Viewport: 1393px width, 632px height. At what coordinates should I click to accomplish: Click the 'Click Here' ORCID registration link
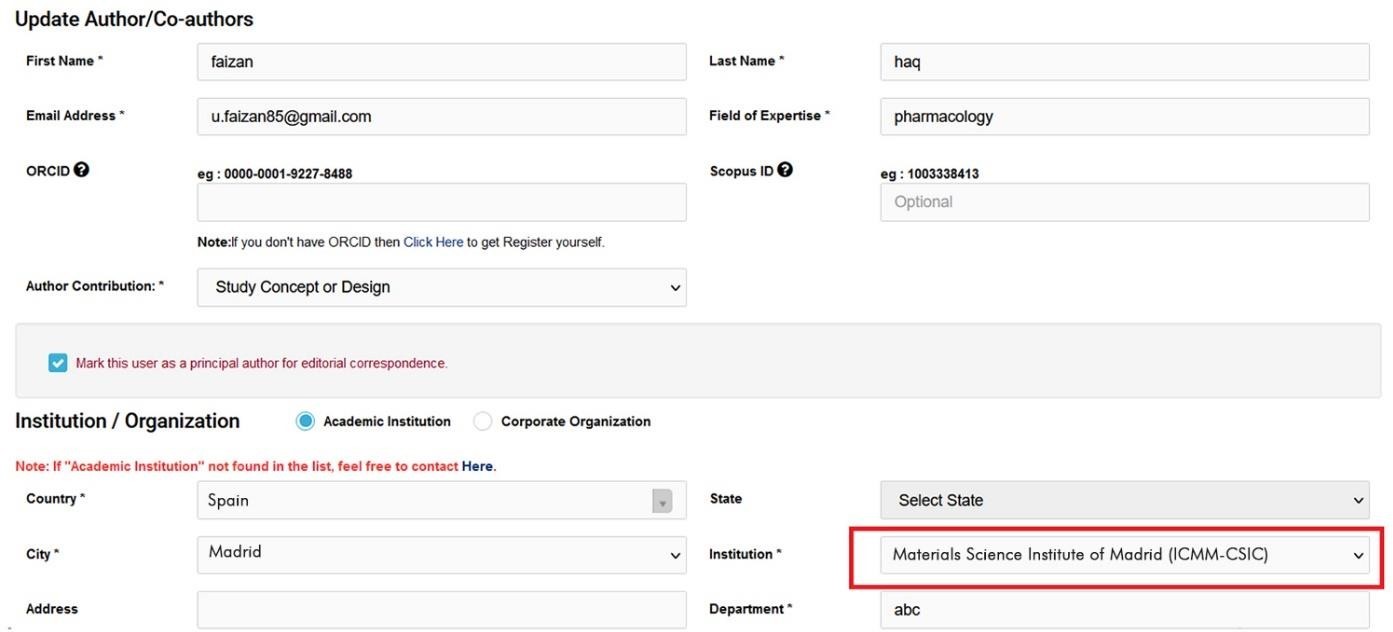tap(433, 242)
